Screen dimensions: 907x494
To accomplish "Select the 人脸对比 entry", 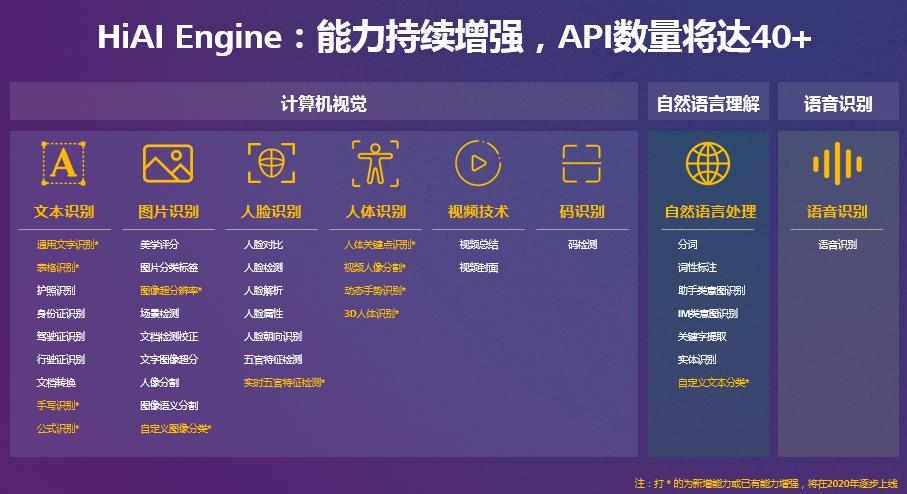I will tap(264, 245).
